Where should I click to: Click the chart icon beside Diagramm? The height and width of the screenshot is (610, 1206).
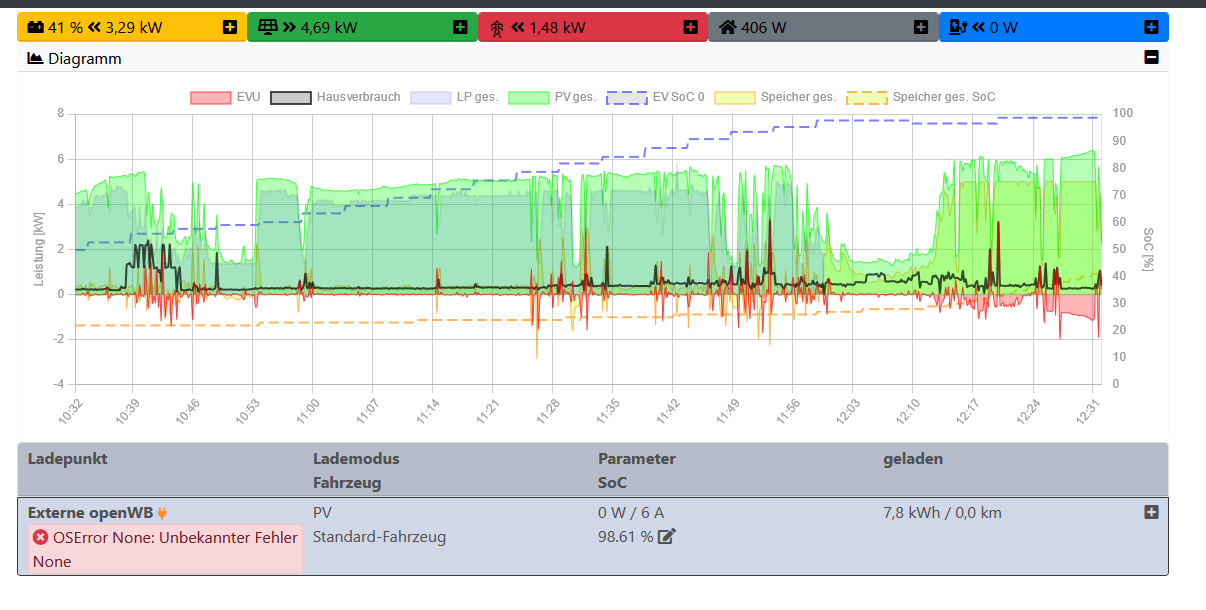35,59
